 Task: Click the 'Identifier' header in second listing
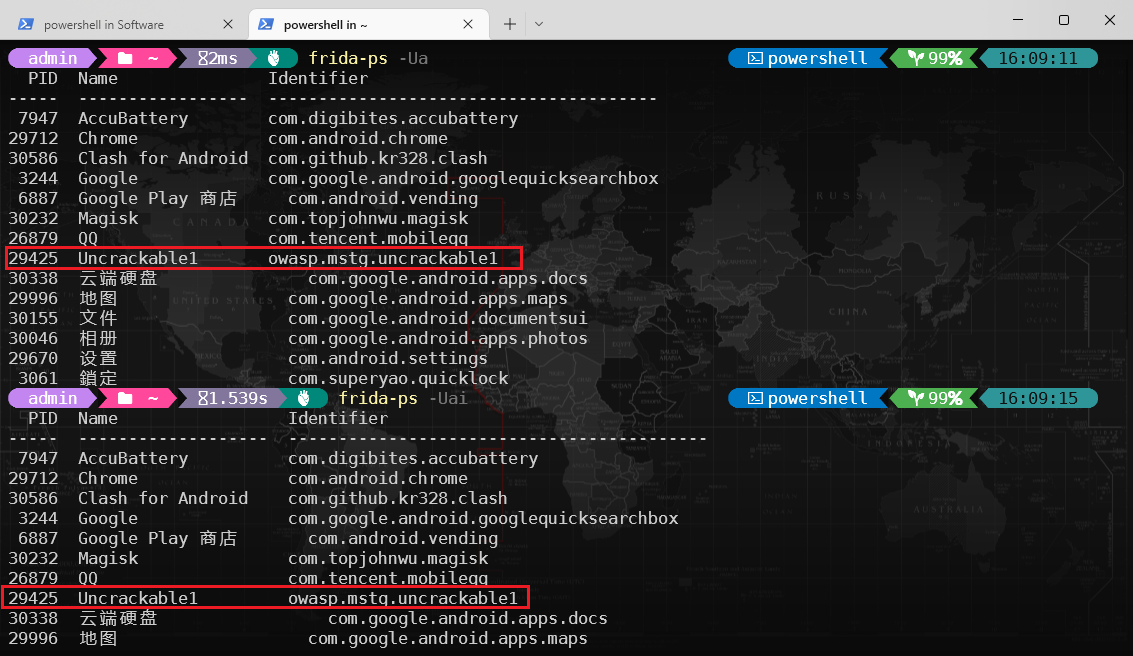tap(338, 418)
